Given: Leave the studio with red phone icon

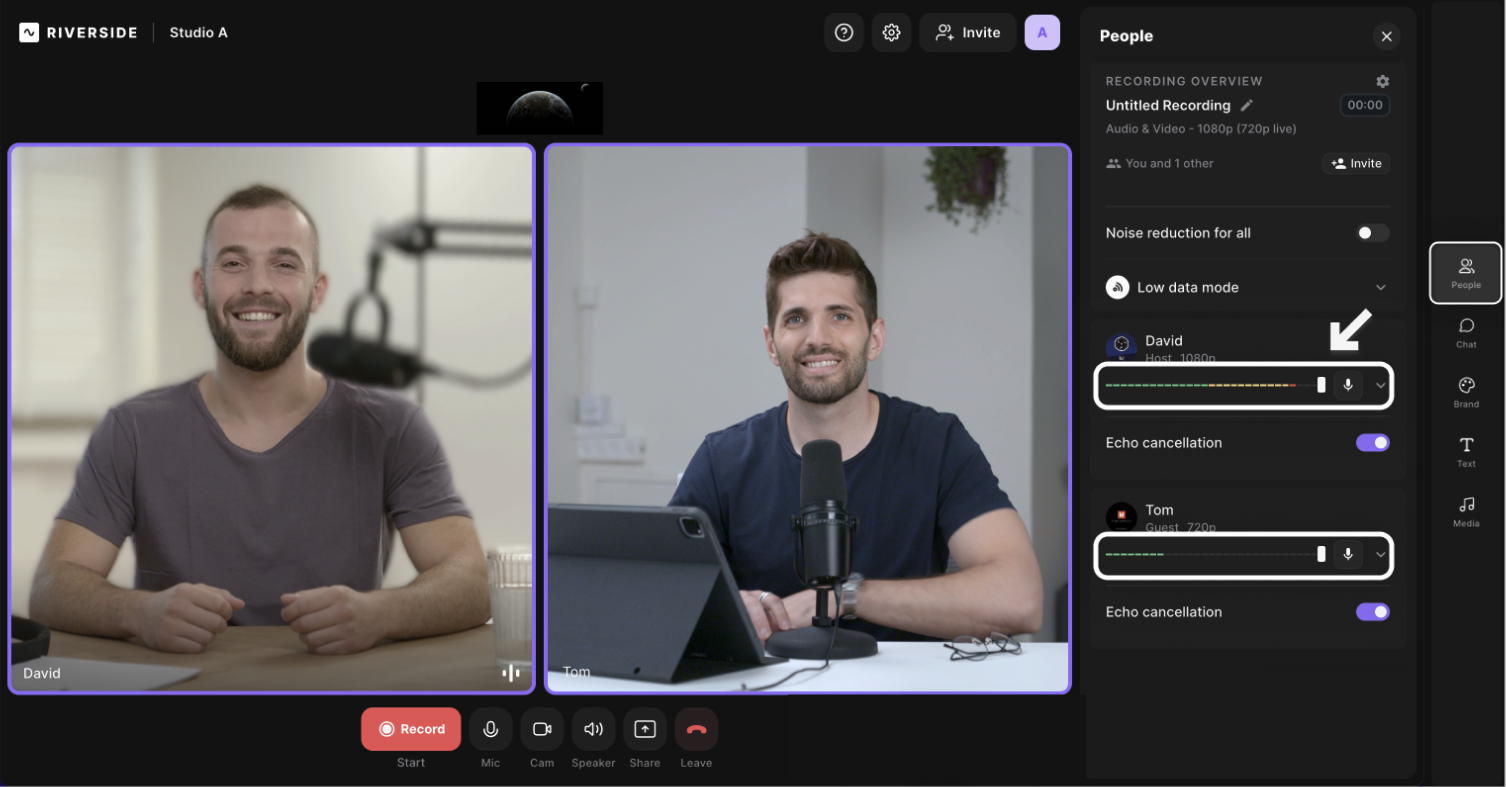Looking at the screenshot, I should coord(696,729).
